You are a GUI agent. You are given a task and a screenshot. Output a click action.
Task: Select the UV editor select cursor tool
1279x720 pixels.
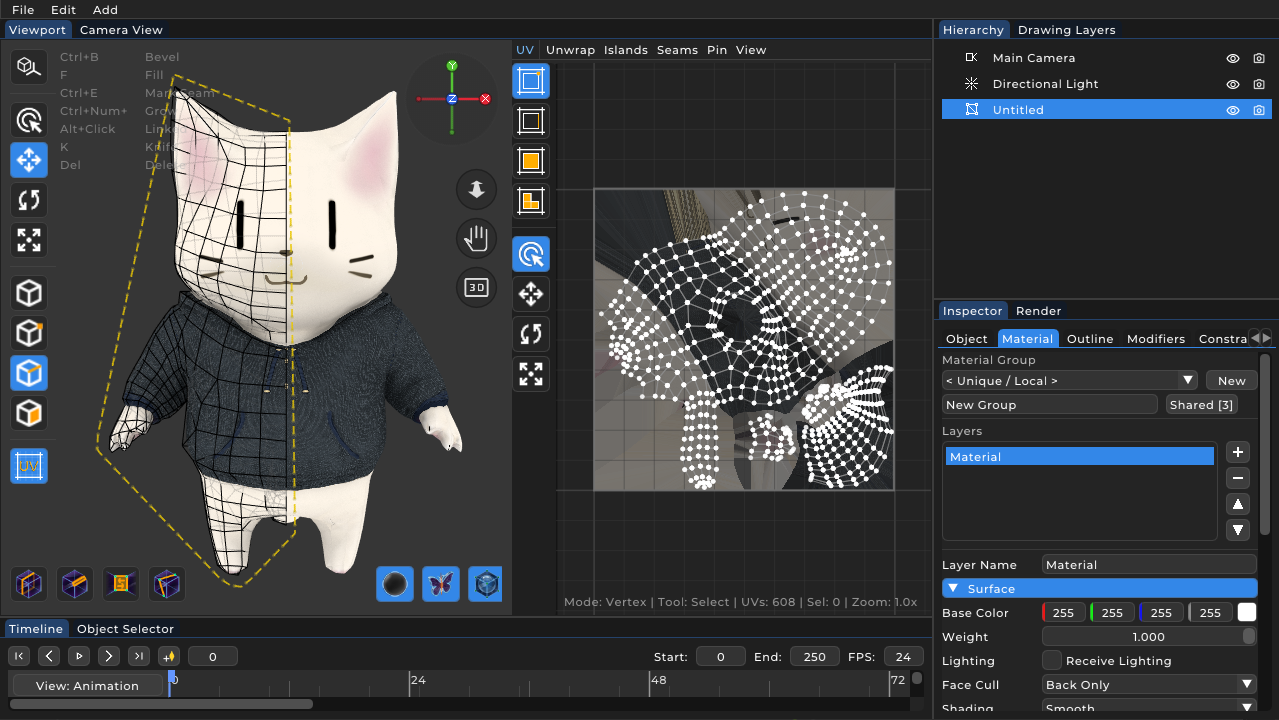tap(531, 254)
